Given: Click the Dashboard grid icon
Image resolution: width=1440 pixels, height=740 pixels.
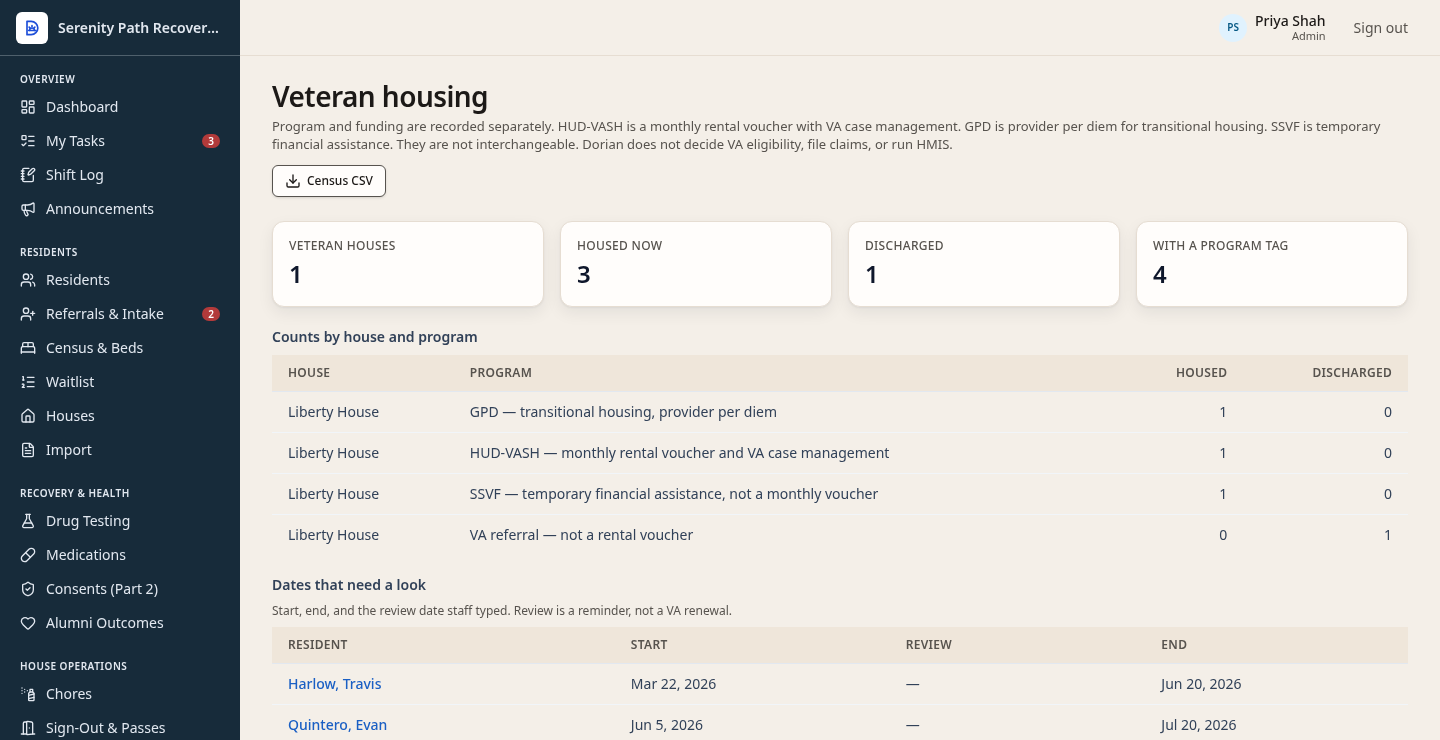Looking at the screenshot, I should [28, 107].
